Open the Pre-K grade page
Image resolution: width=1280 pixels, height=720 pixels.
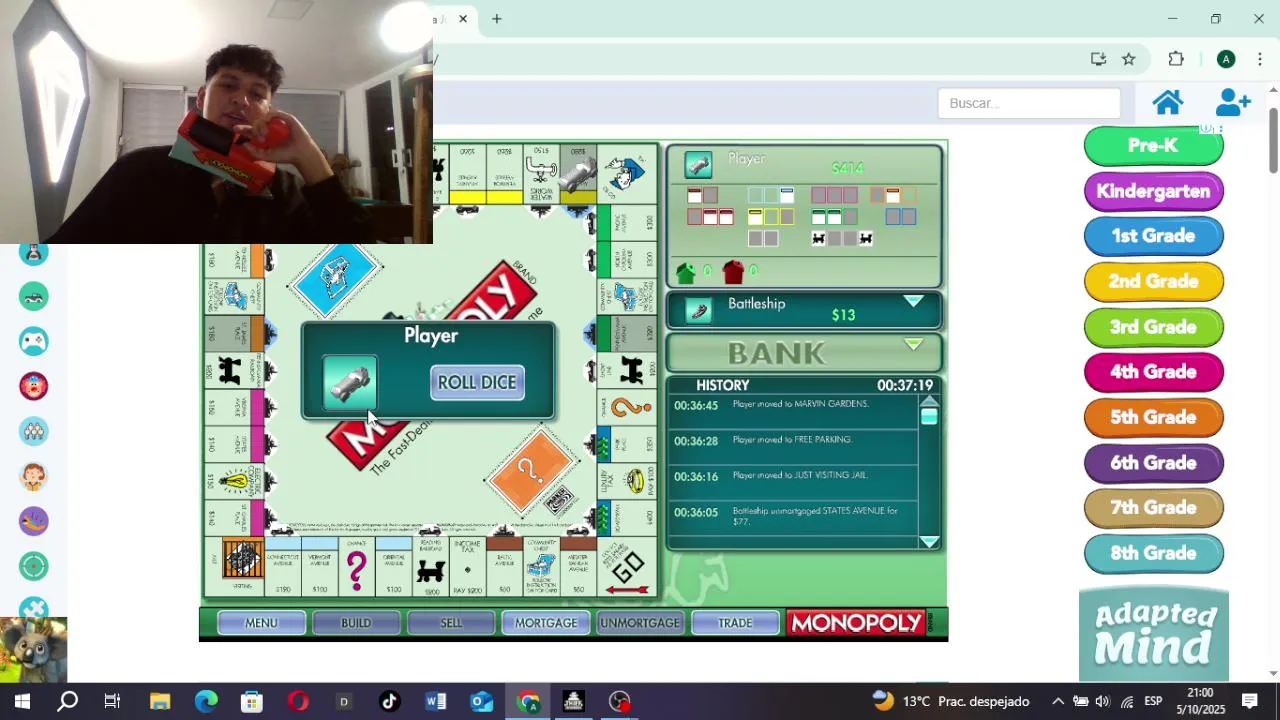[x=1153, y=146]
